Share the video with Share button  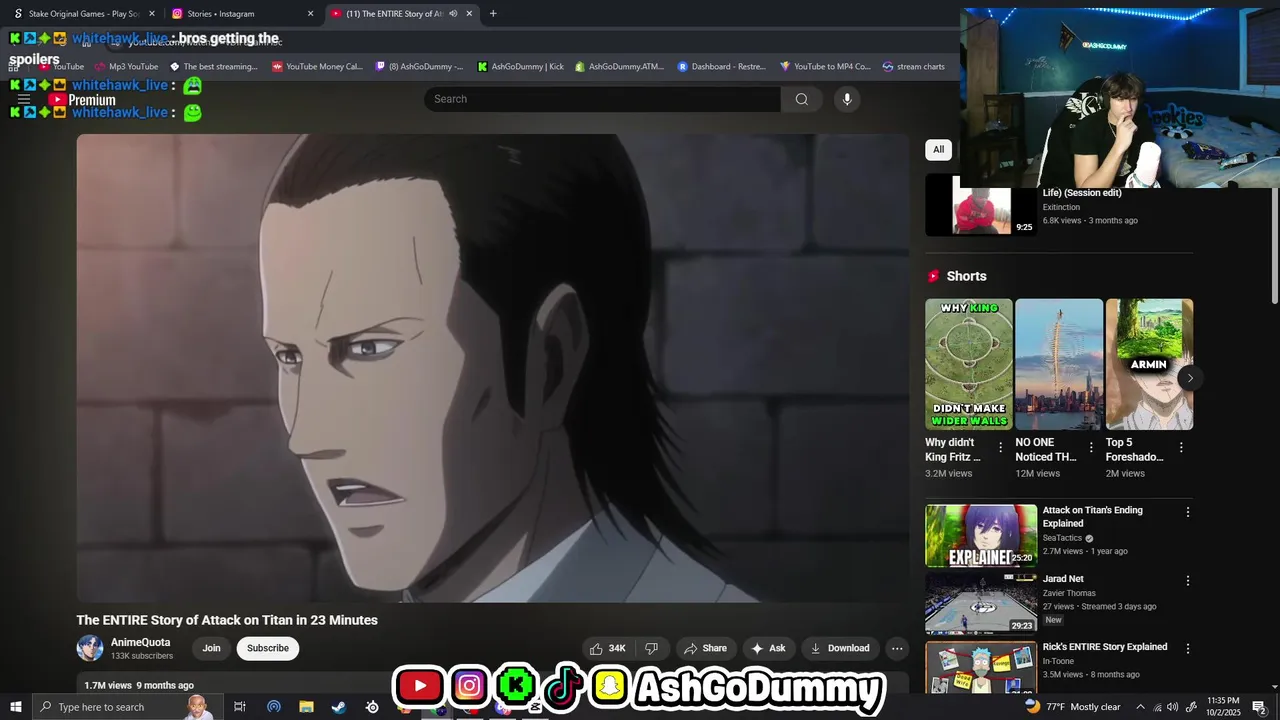(x=705, y=648)
